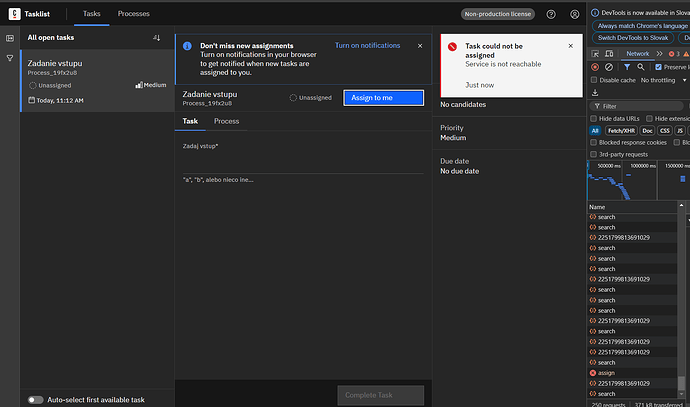Screen dimensions: 690x407
Task: Click the Non-production license badge
Action: tap(498, 14)
